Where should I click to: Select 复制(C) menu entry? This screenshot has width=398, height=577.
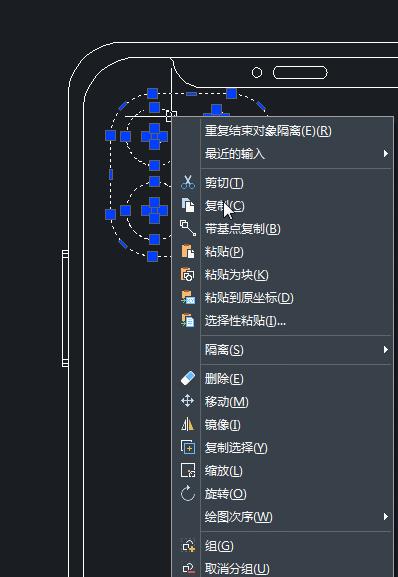283,205
